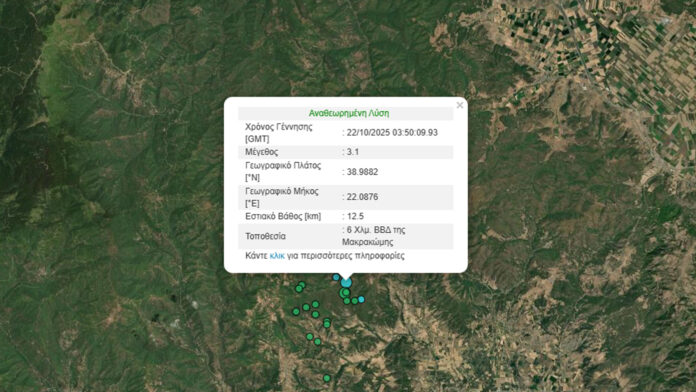Image resolution: width=696 pixels, height=392 pixels.
Task: Click the 'Αναθεωρημένη Λύση' popup heading
Action: click(x=349, y=113)
